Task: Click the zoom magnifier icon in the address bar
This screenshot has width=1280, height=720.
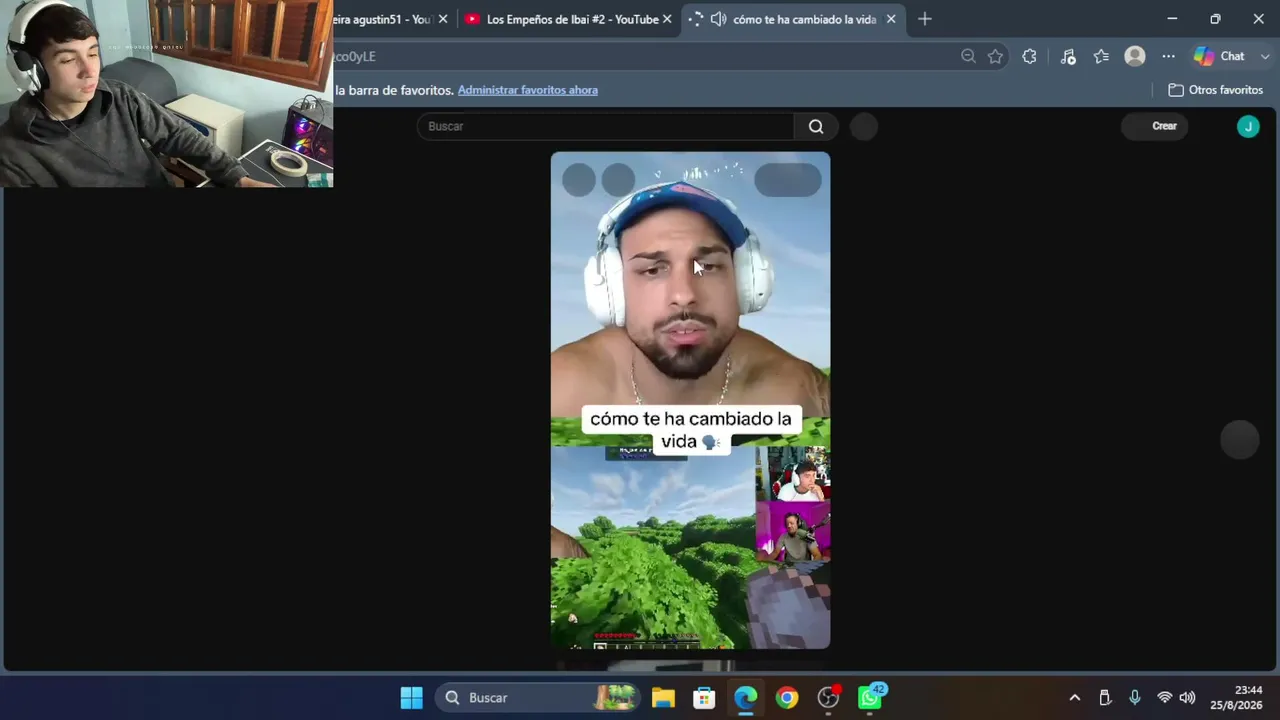Action: [x=968, y=57]
